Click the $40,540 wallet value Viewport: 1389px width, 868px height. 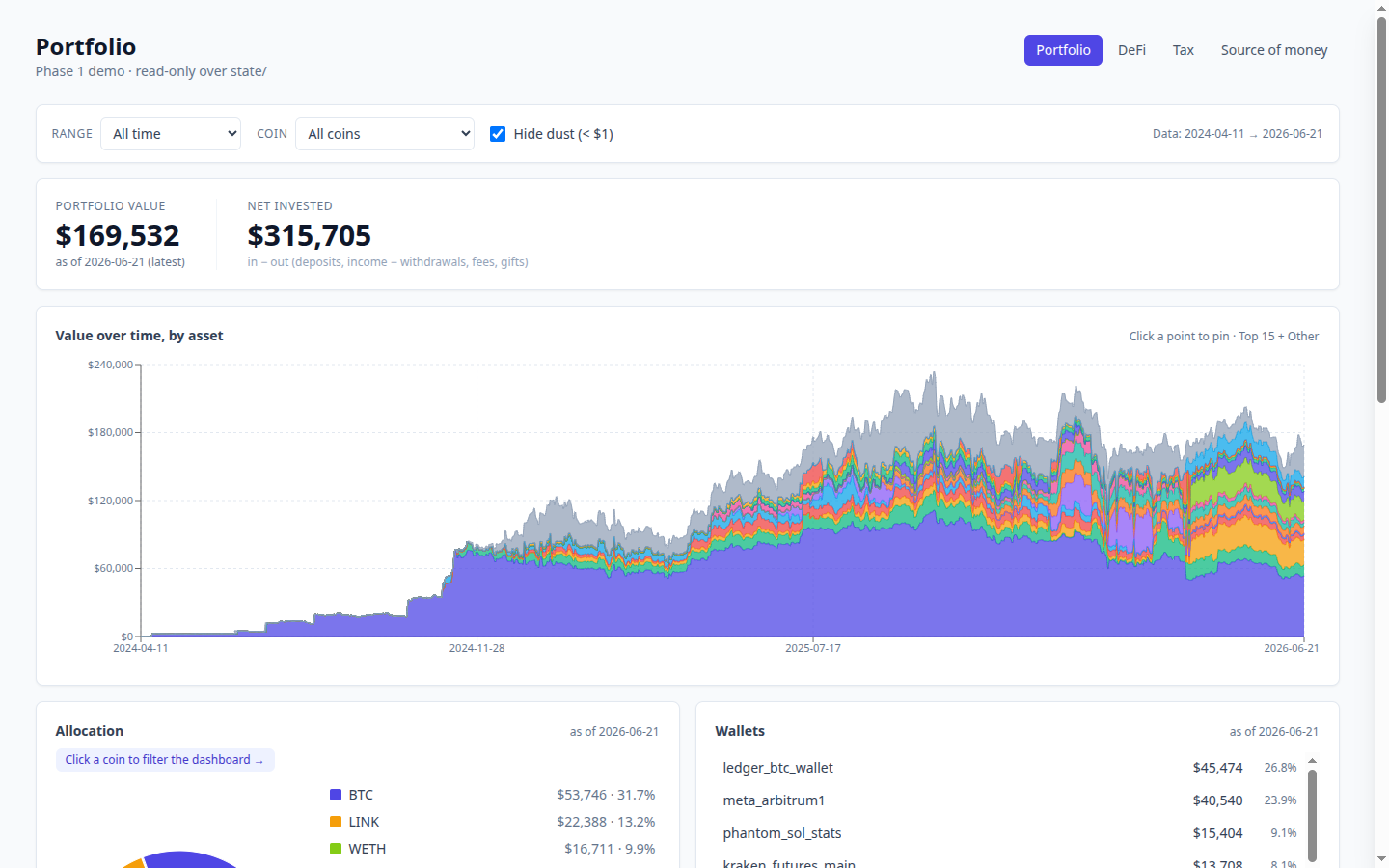(x=1217, y=800)
